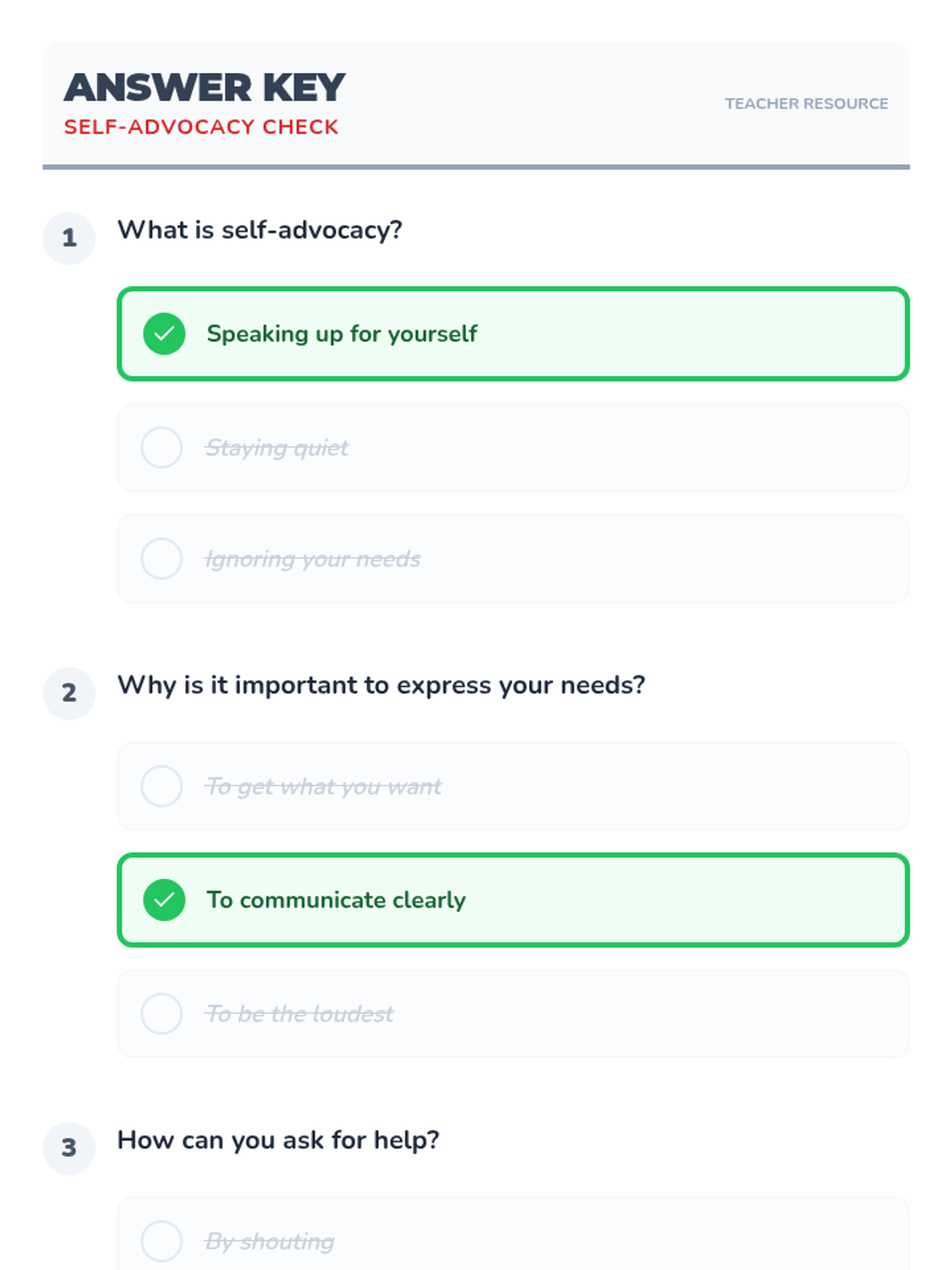Viewport: 952px width, 1270px height.
Task: Click the question 3 number badge
Action: (69, 1148)
